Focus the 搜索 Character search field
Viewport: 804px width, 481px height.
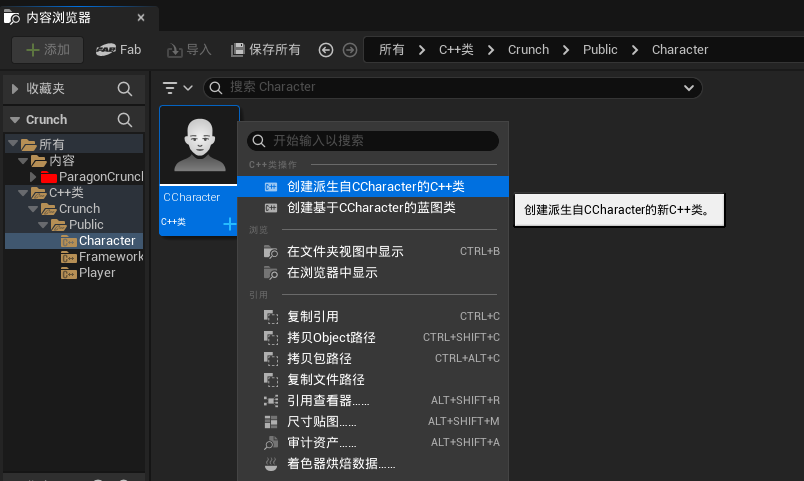point(453,88)
